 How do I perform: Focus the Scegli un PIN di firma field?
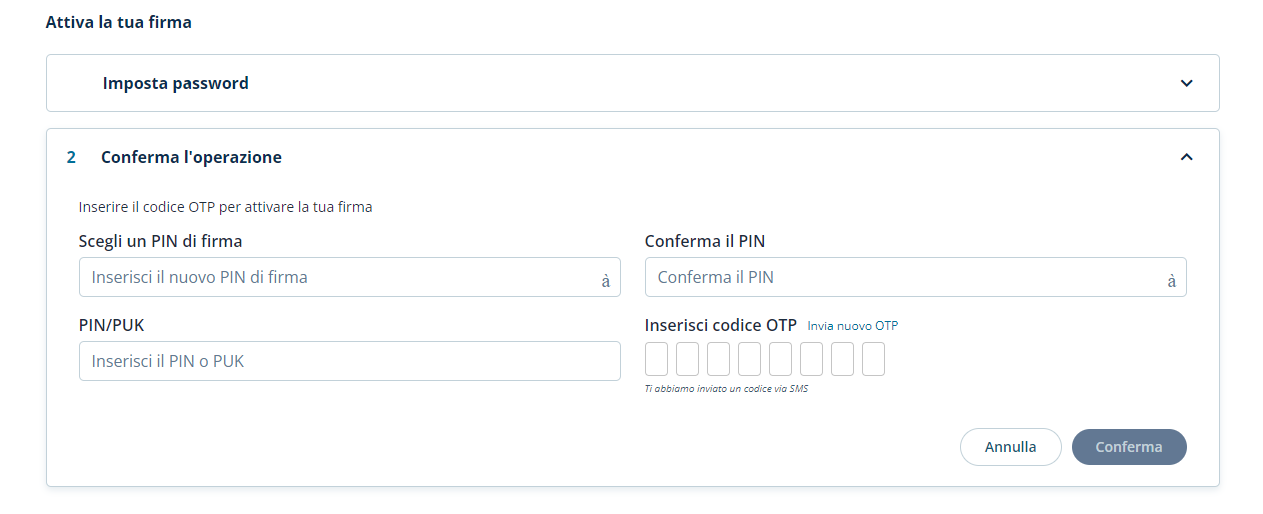coord(335,277)
